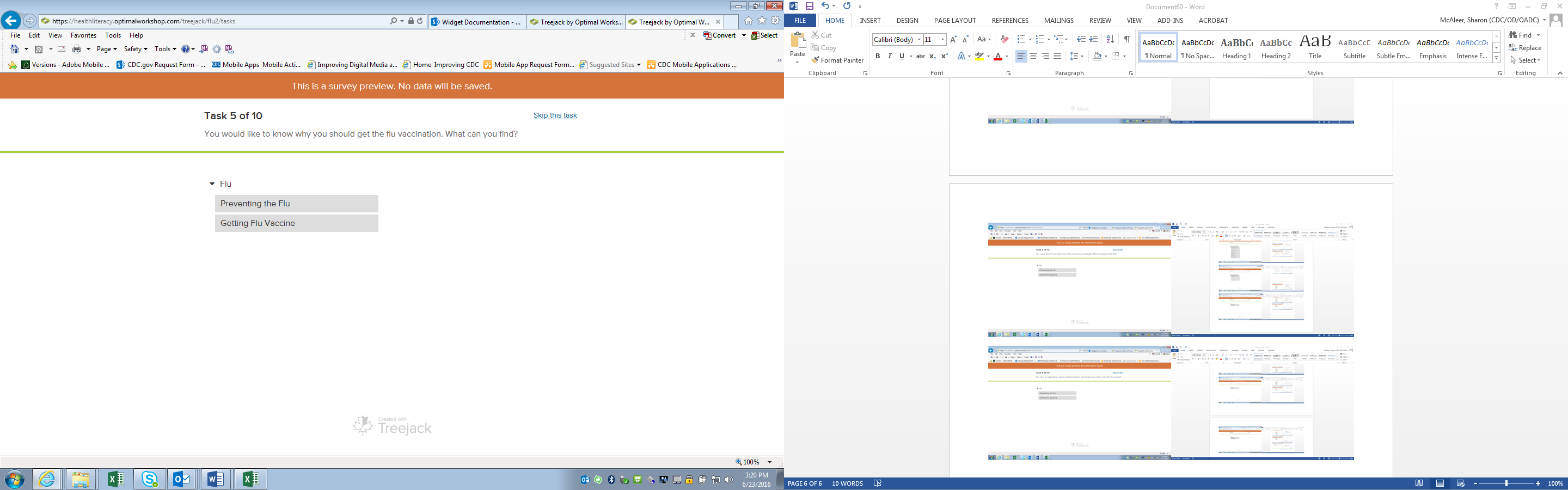Open the Page dropdown in the browser command bar

pos(107,50)
